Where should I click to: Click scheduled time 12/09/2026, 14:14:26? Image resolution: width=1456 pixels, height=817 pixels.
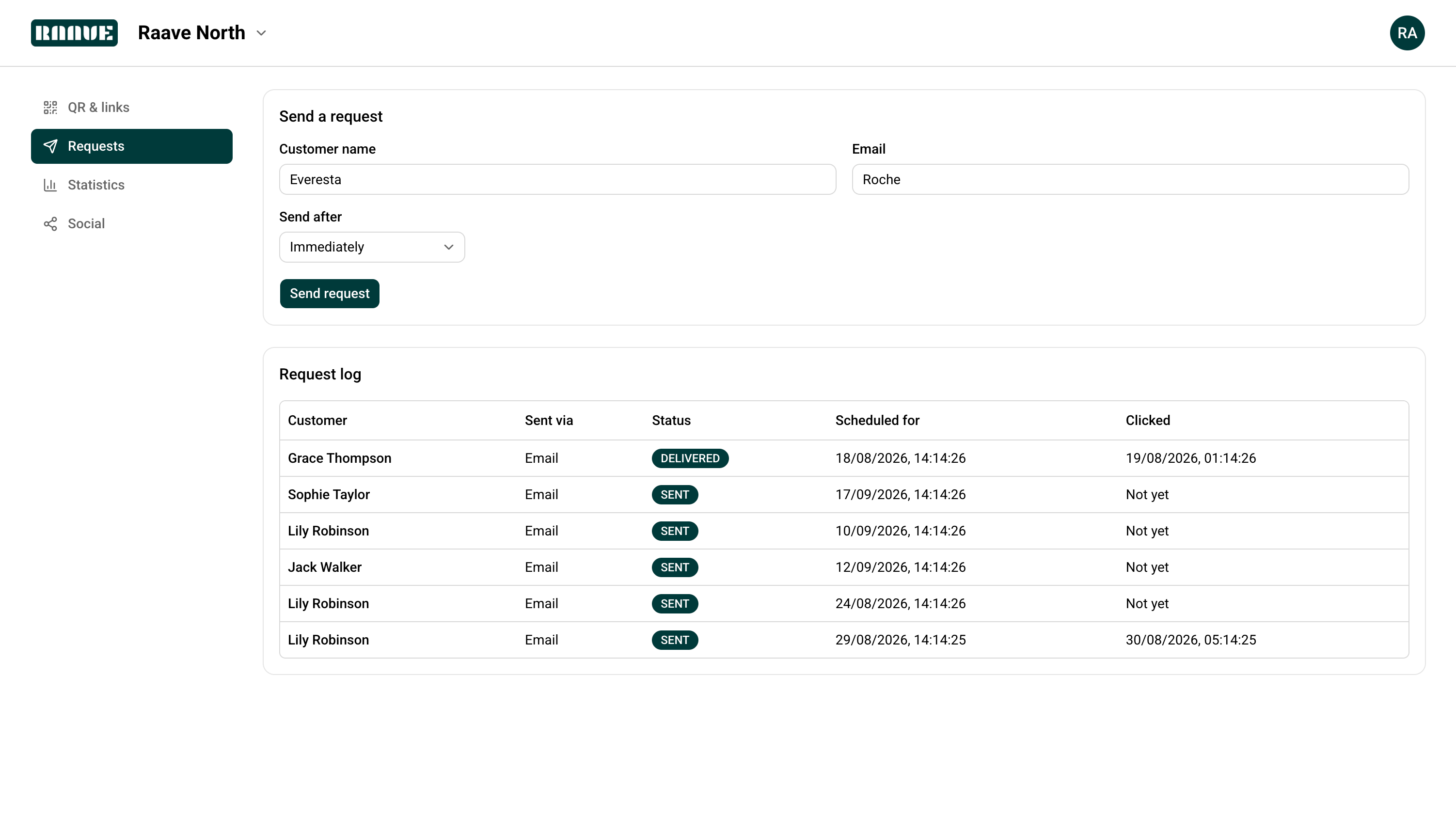tap(901, 567)
